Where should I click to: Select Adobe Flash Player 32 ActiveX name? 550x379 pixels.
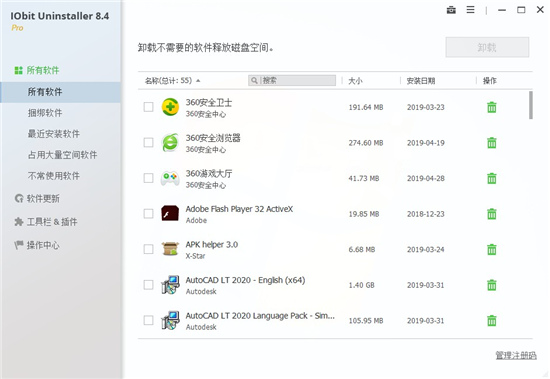[239, 209]
